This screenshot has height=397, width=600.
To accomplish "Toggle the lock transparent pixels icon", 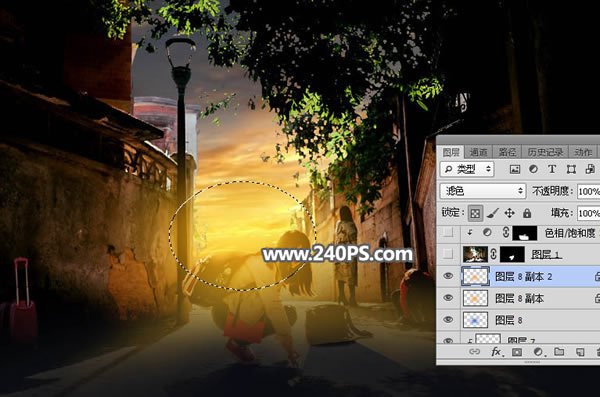I will (x=475, y=213).
